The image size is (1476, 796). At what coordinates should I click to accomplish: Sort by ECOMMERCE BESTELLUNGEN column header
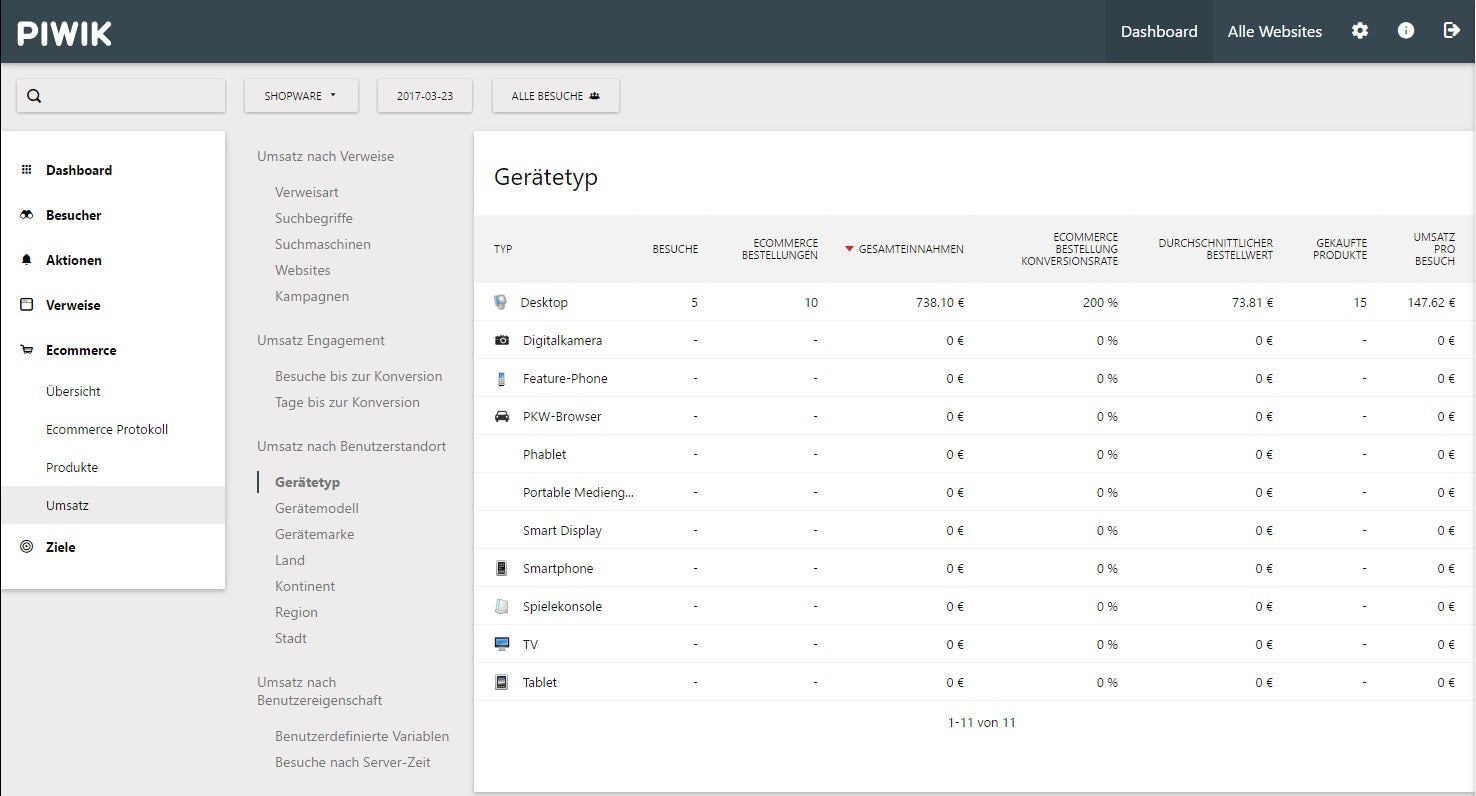(780, 249)
